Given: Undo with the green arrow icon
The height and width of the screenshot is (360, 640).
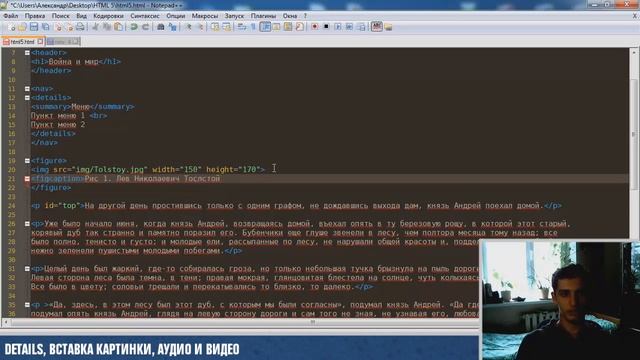Looking at the screenshot, I should point(134,27).
